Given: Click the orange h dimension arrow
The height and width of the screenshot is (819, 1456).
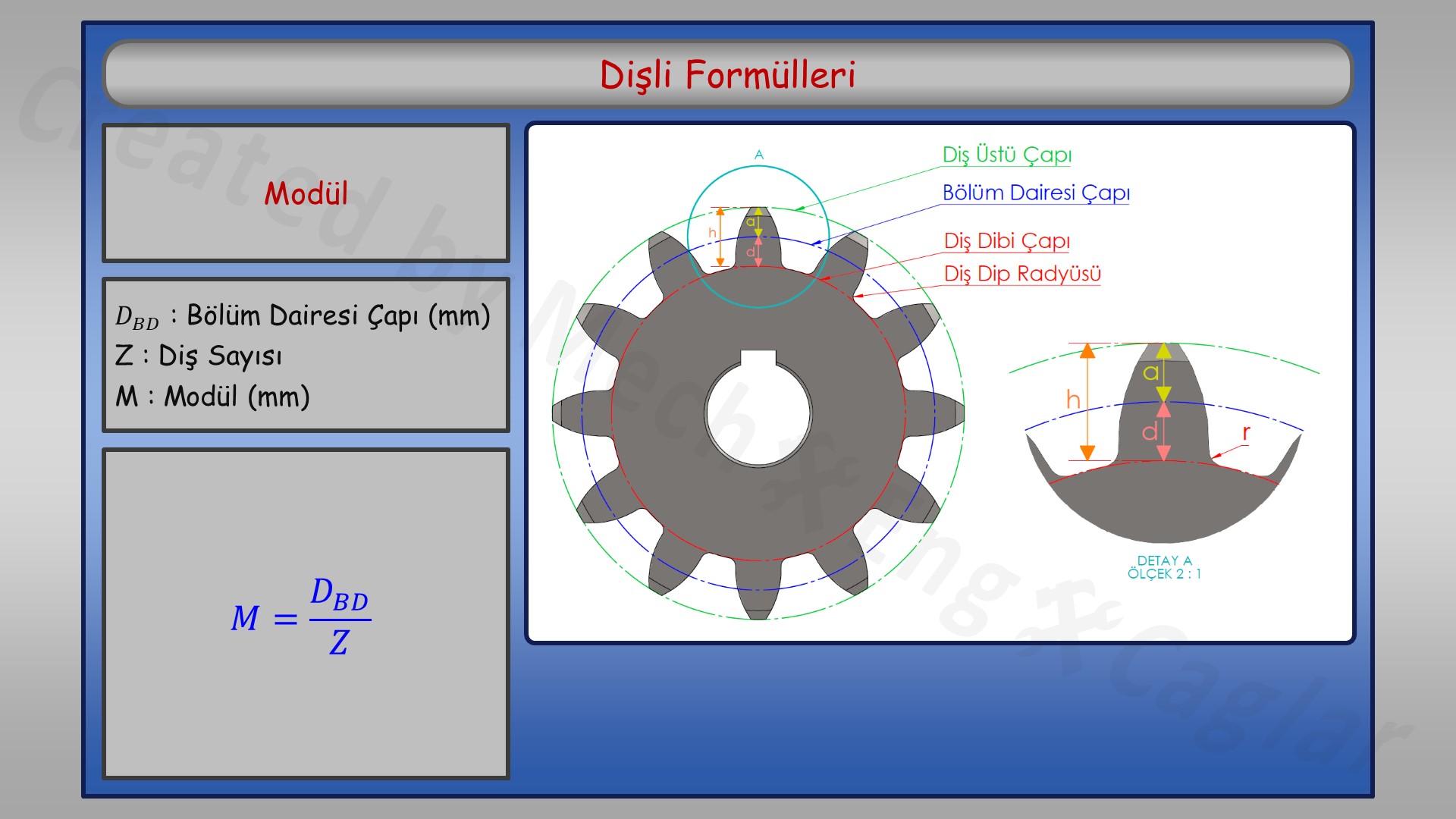Looking at the screenshot, I should pos(1087,402).
